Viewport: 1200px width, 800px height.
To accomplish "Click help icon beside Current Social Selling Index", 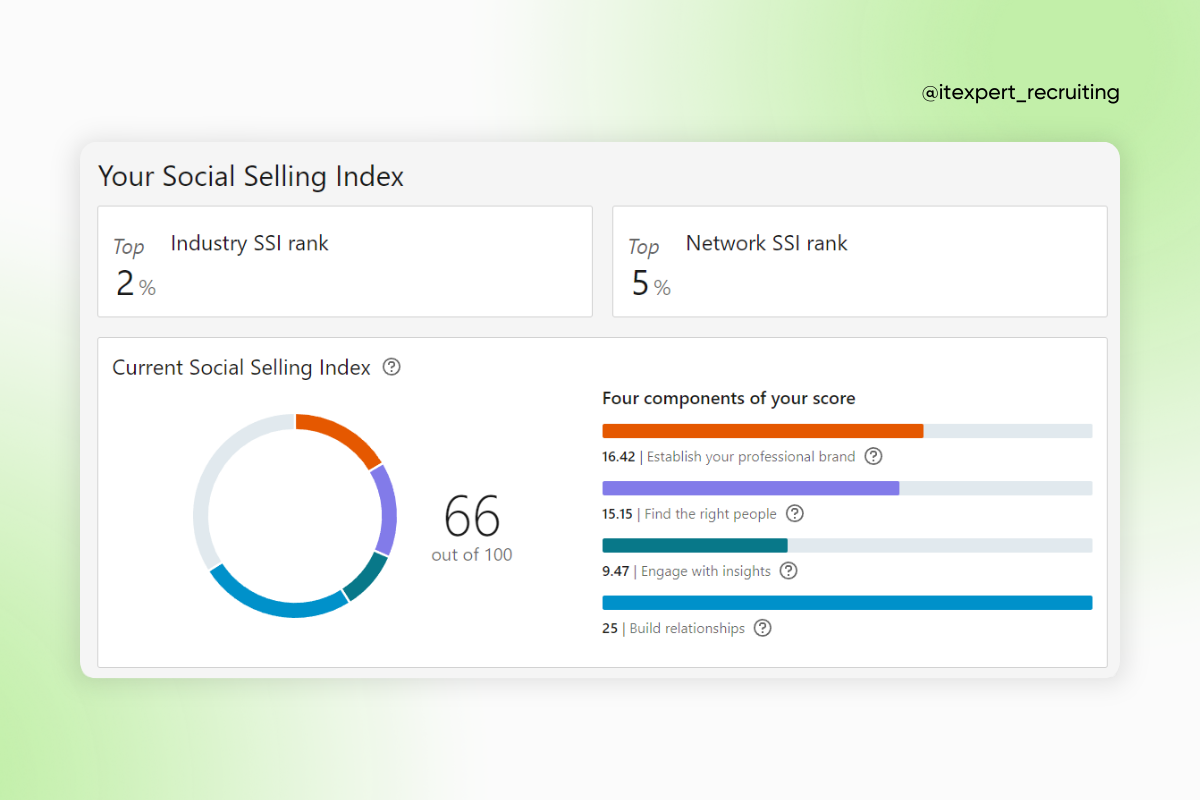I will point(392,367).
